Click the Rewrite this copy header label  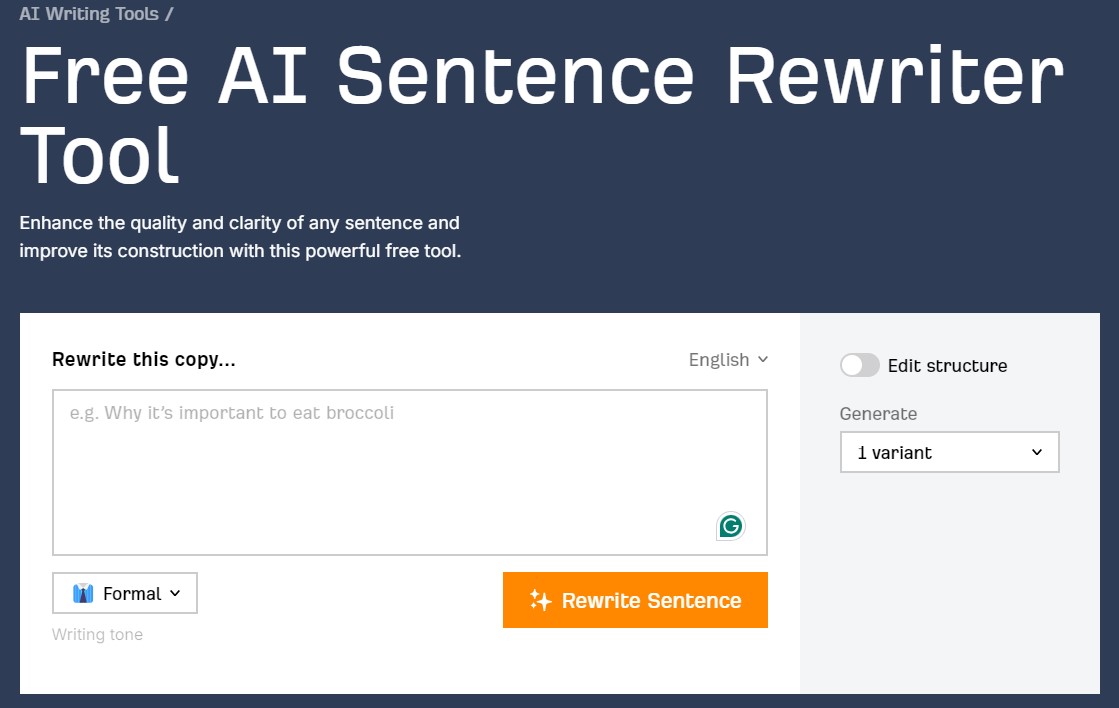pyautogui.click(x=143, y=359)
